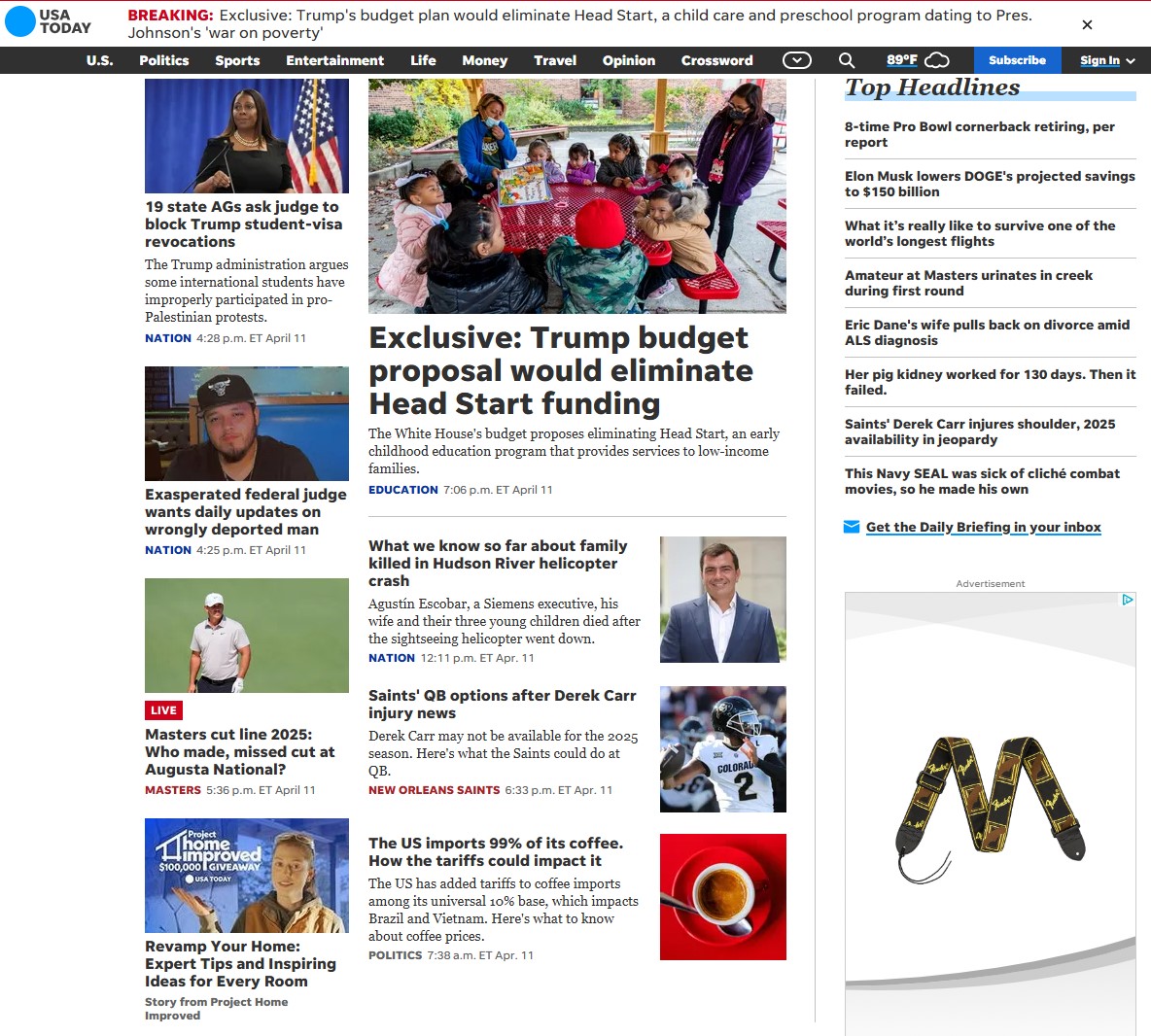Open Derek Carr injures shoulder headline
Screen dimensions: 1151x1036
(980, 432)
